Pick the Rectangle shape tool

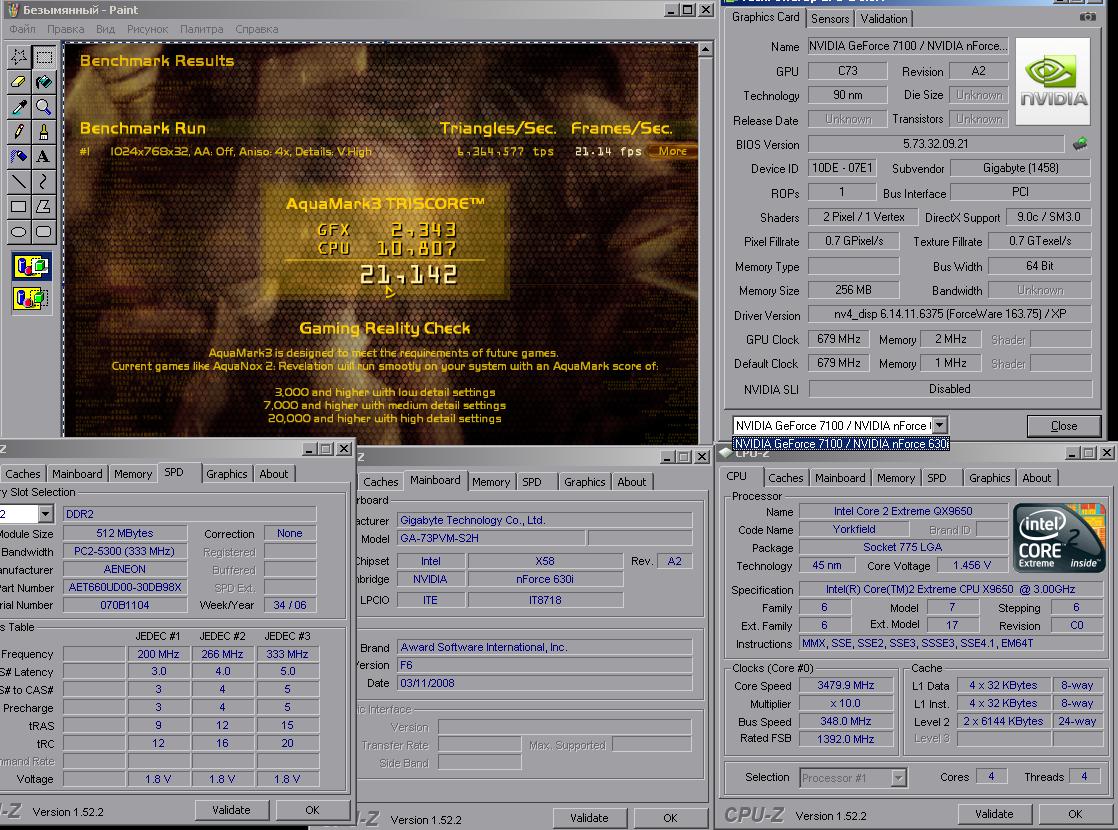pos(19,207)
